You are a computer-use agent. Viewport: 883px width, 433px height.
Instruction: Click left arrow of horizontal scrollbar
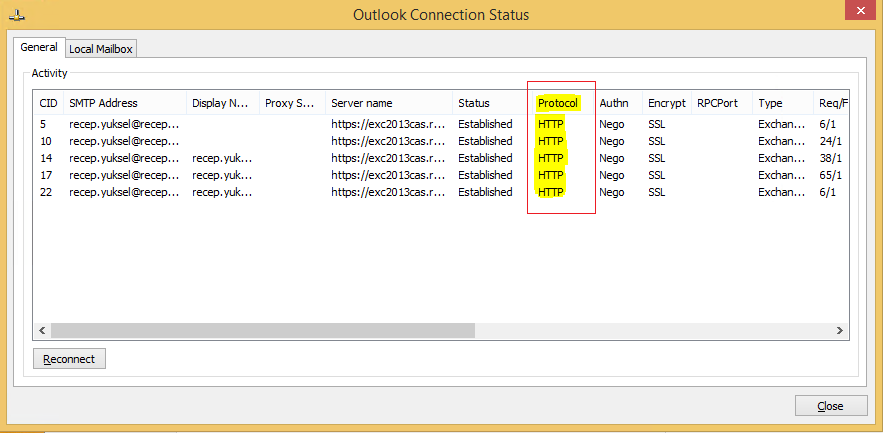41,331
